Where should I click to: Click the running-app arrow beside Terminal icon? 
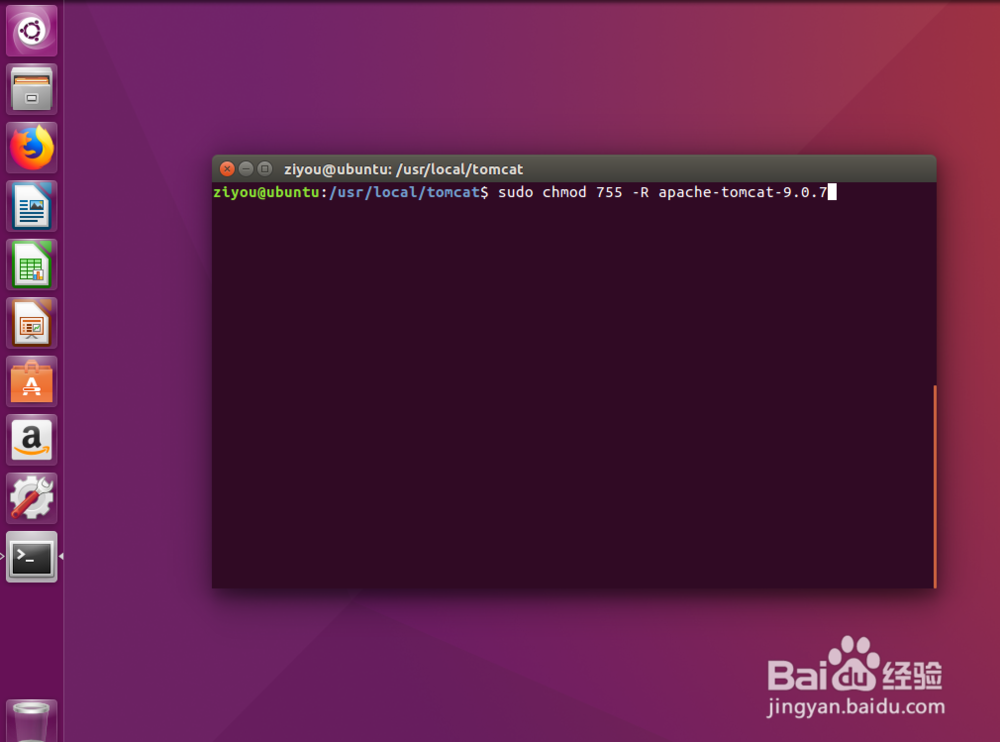(x=62, y=557)
